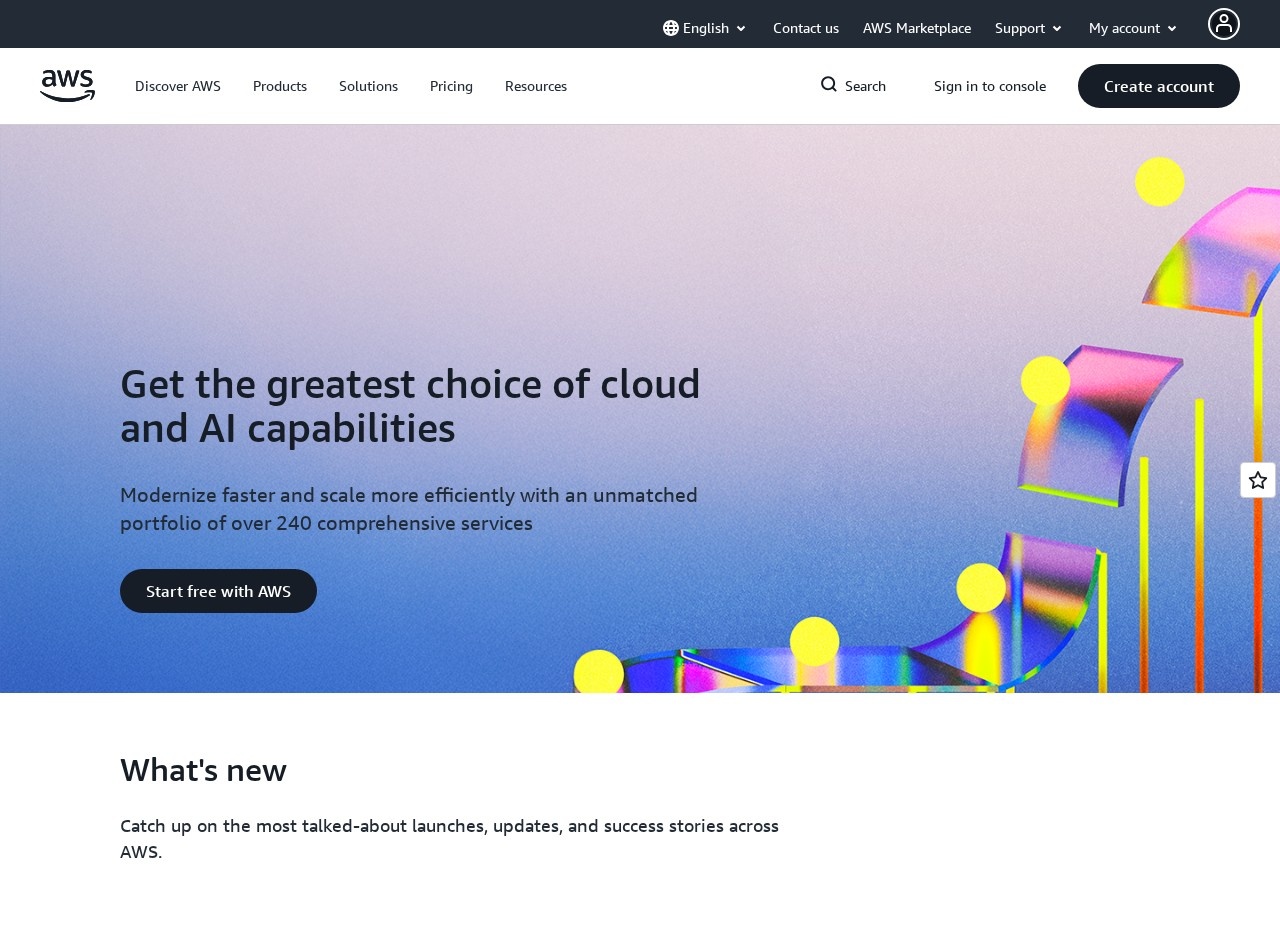Open the user profile icon
The width and height of the screenshot is (1280, 936).
(x=1223, y=24)
